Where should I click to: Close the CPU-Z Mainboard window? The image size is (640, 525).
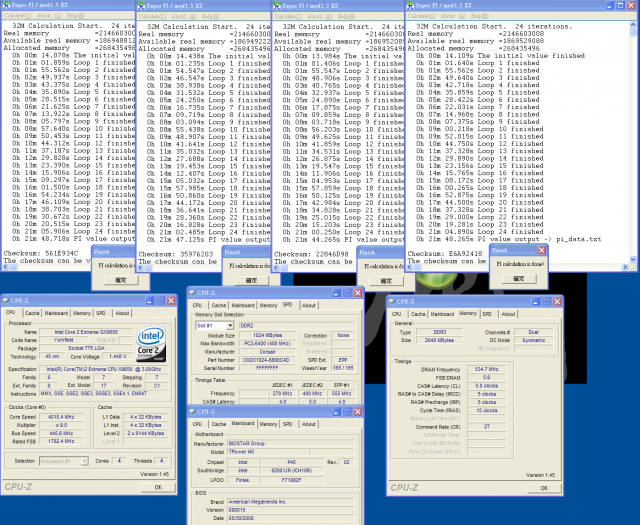pyautogui.click(x=358, y=412)
